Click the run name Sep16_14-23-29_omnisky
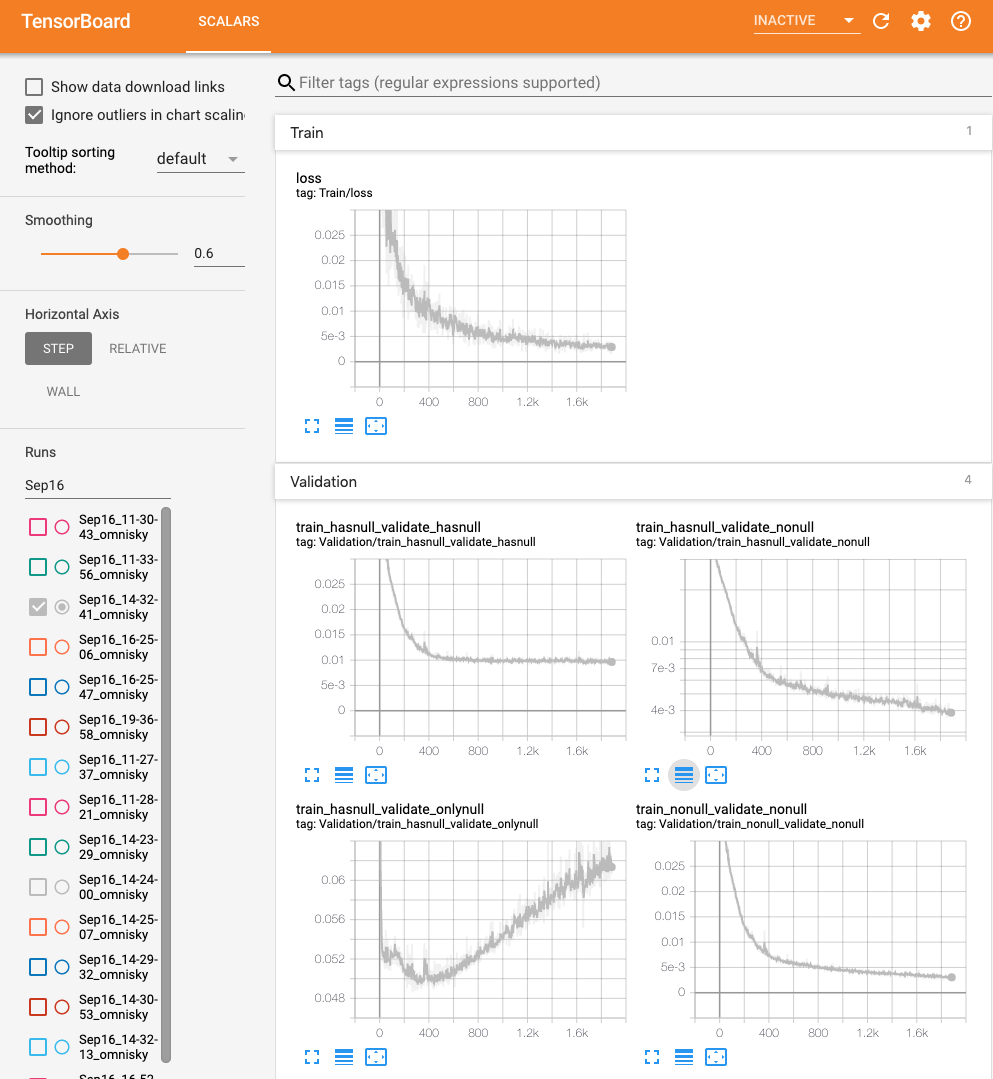The width and height of the screenshot is (993, 1079). (x=118, y=846)
